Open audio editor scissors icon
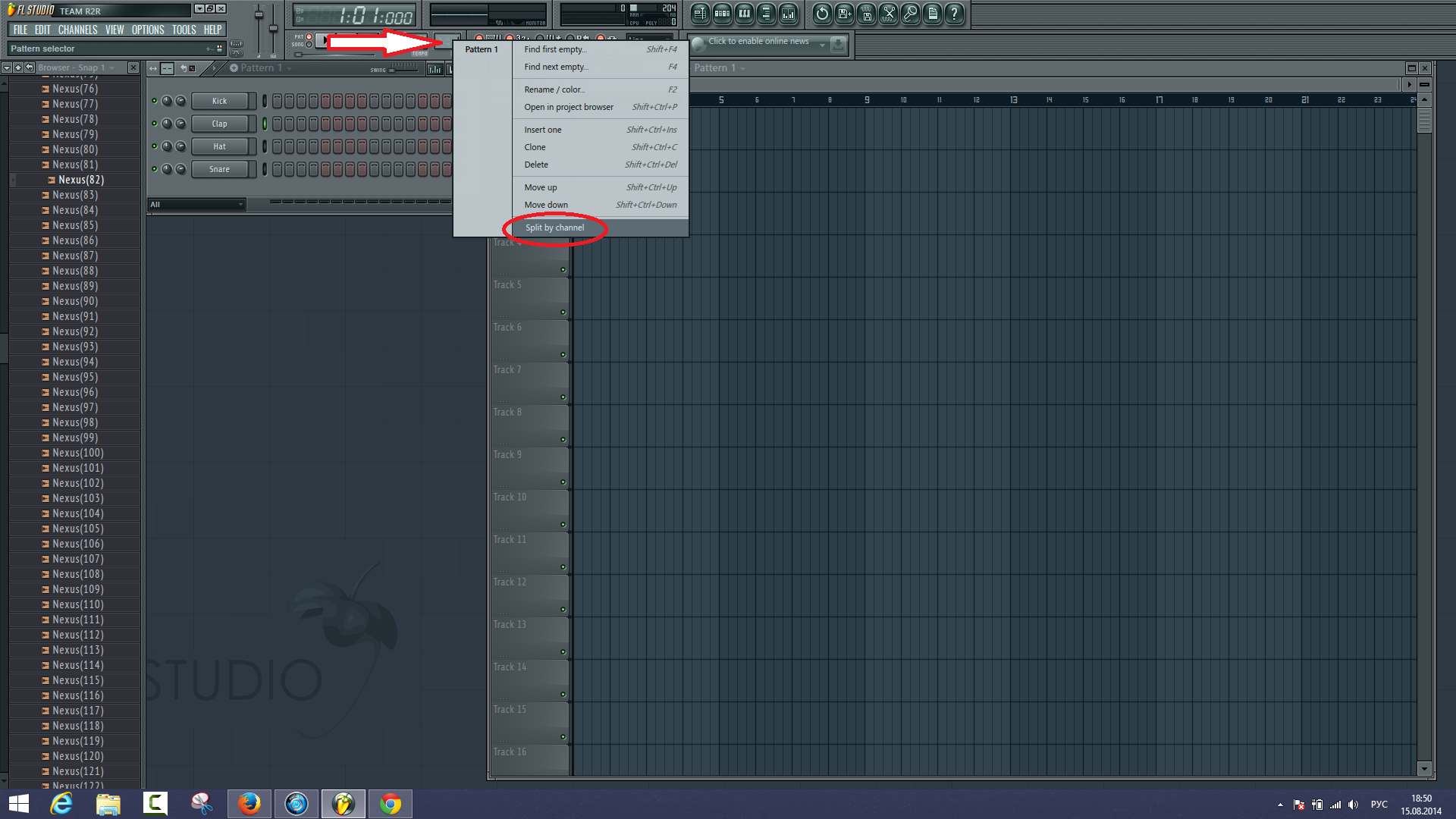 click(x=889, y=14)
